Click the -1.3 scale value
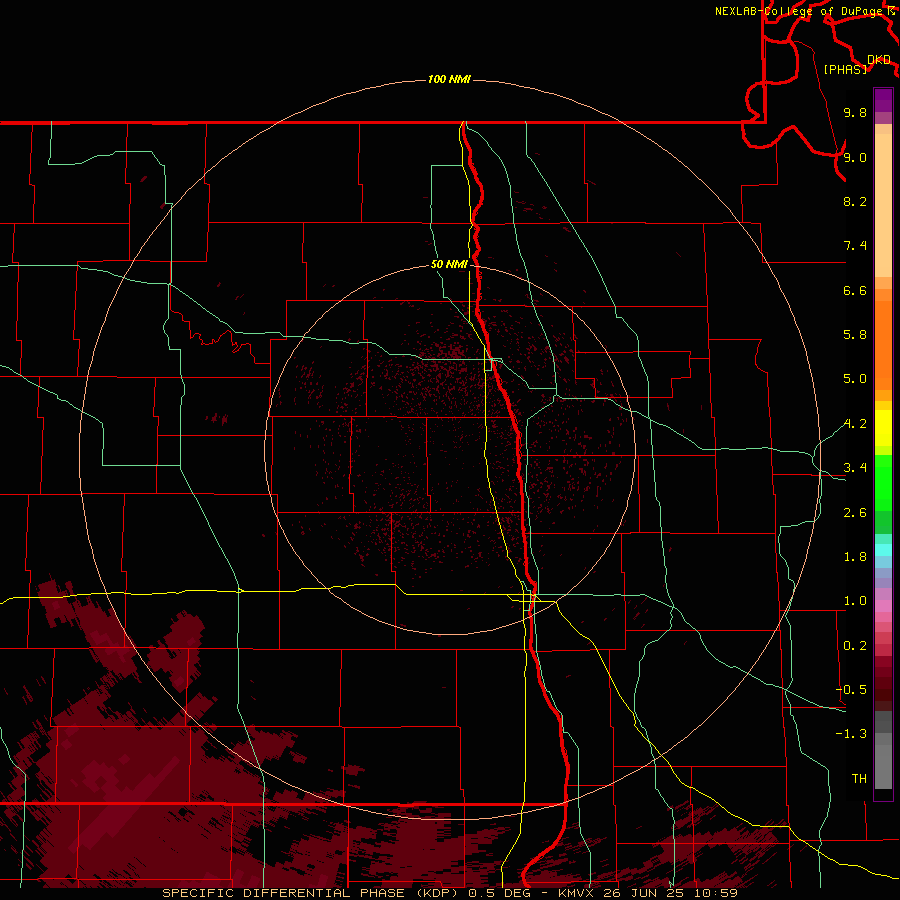The height and width of the screenshot is (900, 900). tap(851, 734)
